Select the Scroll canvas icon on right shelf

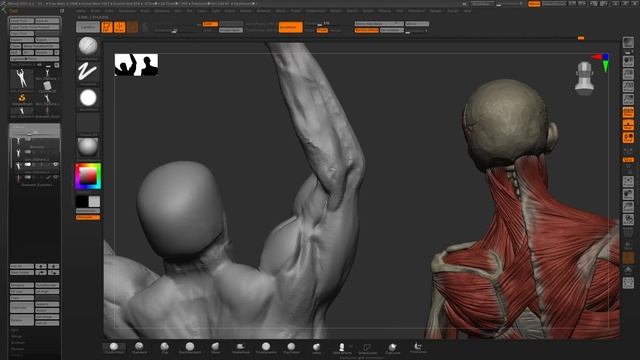[628, 61]
